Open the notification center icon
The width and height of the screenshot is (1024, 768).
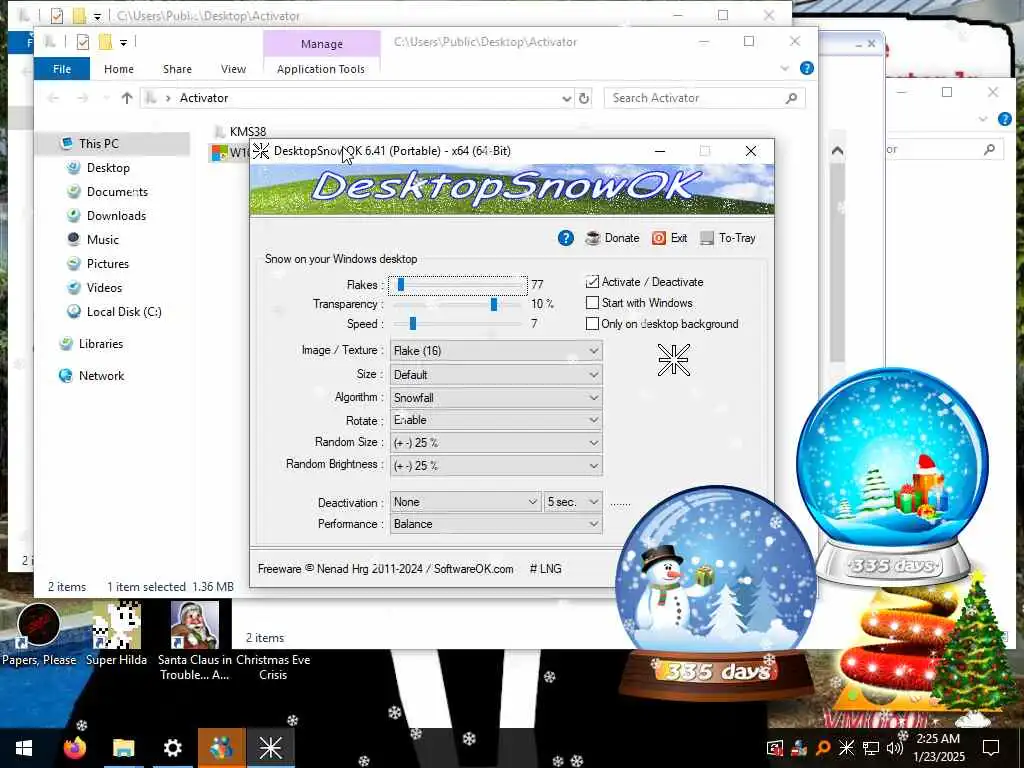991,748
